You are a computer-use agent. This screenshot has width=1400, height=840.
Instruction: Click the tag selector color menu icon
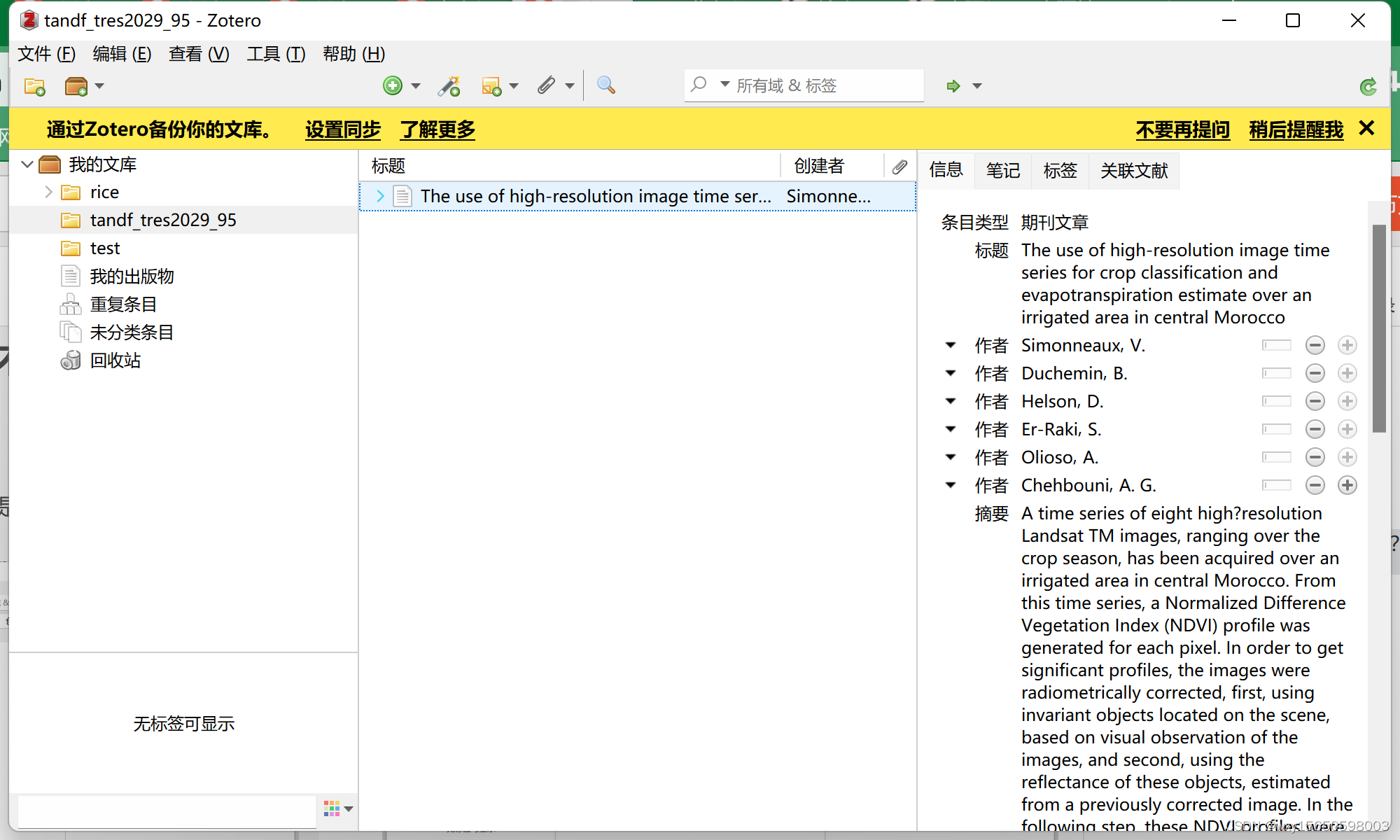pyautogui.click(x=338, y=808)
